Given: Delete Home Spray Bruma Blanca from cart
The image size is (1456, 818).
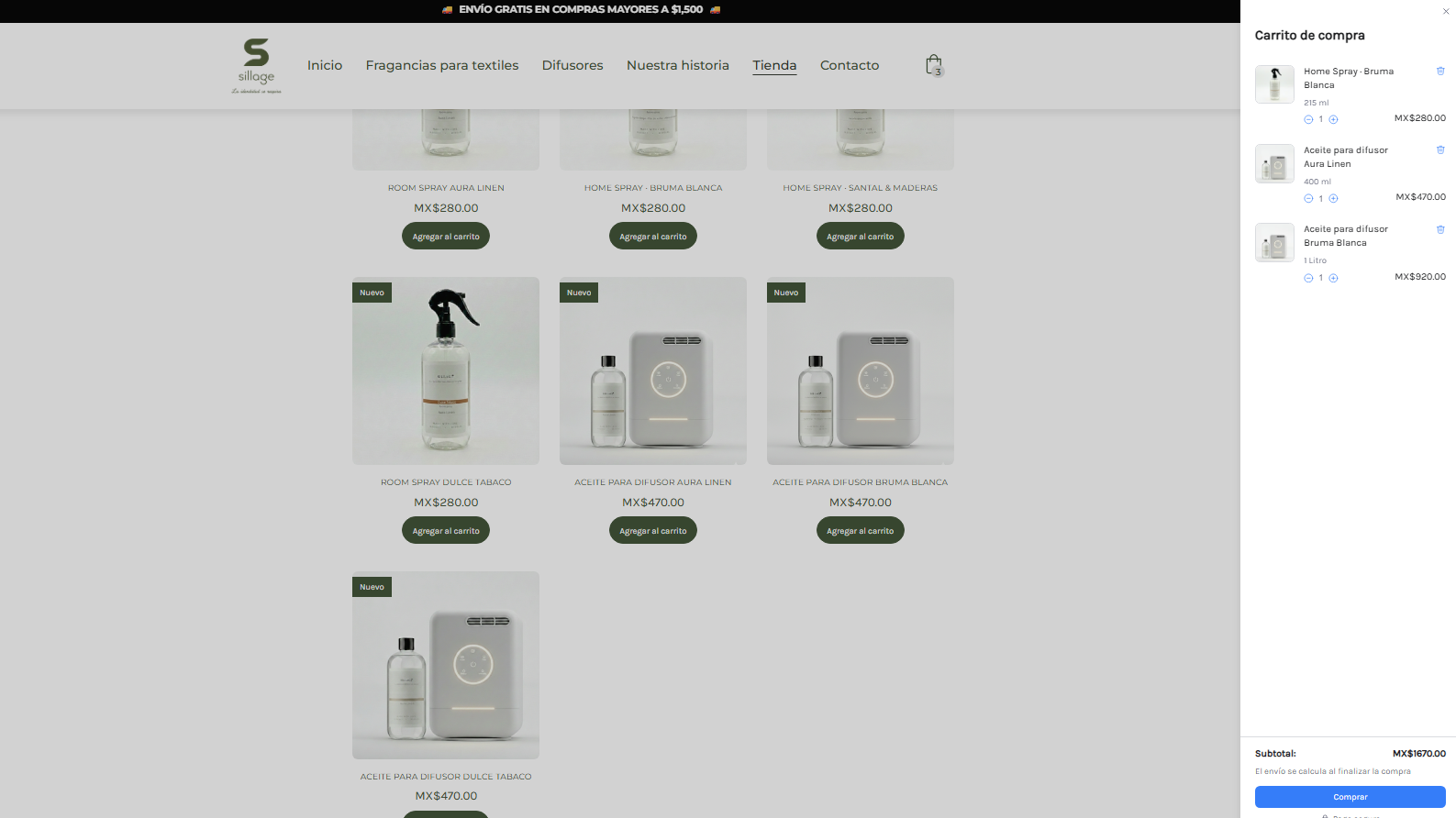Looking at the screenshot, I should point(1440,71).
